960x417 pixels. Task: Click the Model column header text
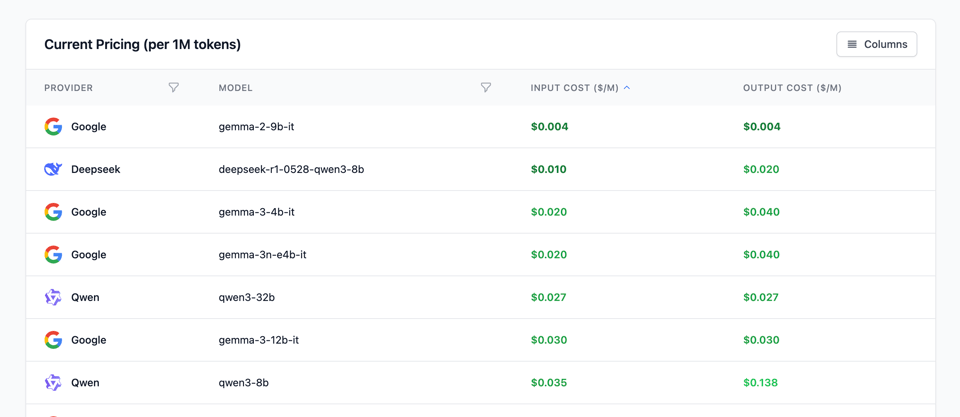(235, 88)
